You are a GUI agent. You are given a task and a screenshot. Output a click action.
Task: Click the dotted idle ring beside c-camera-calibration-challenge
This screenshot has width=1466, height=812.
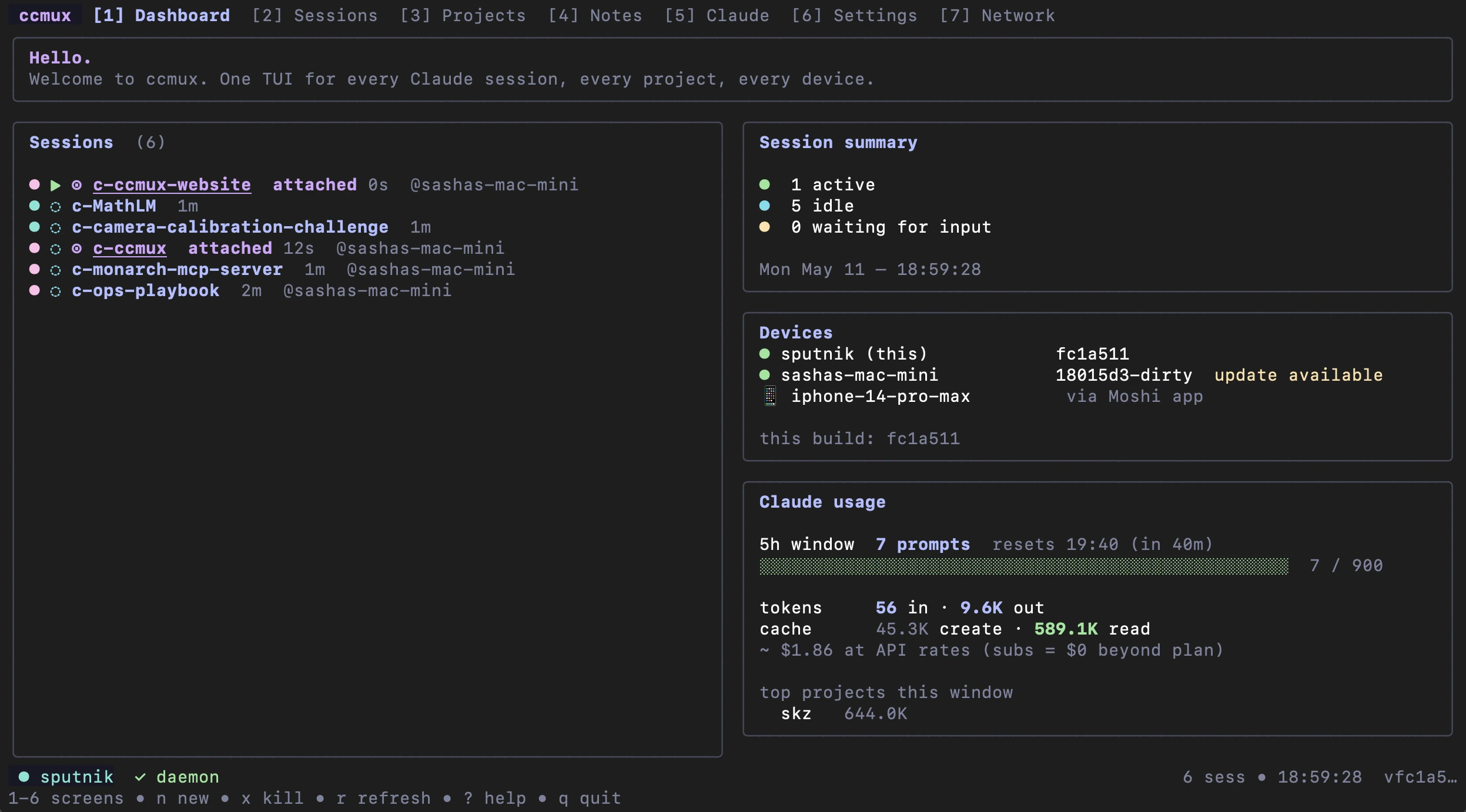[55, 228]
